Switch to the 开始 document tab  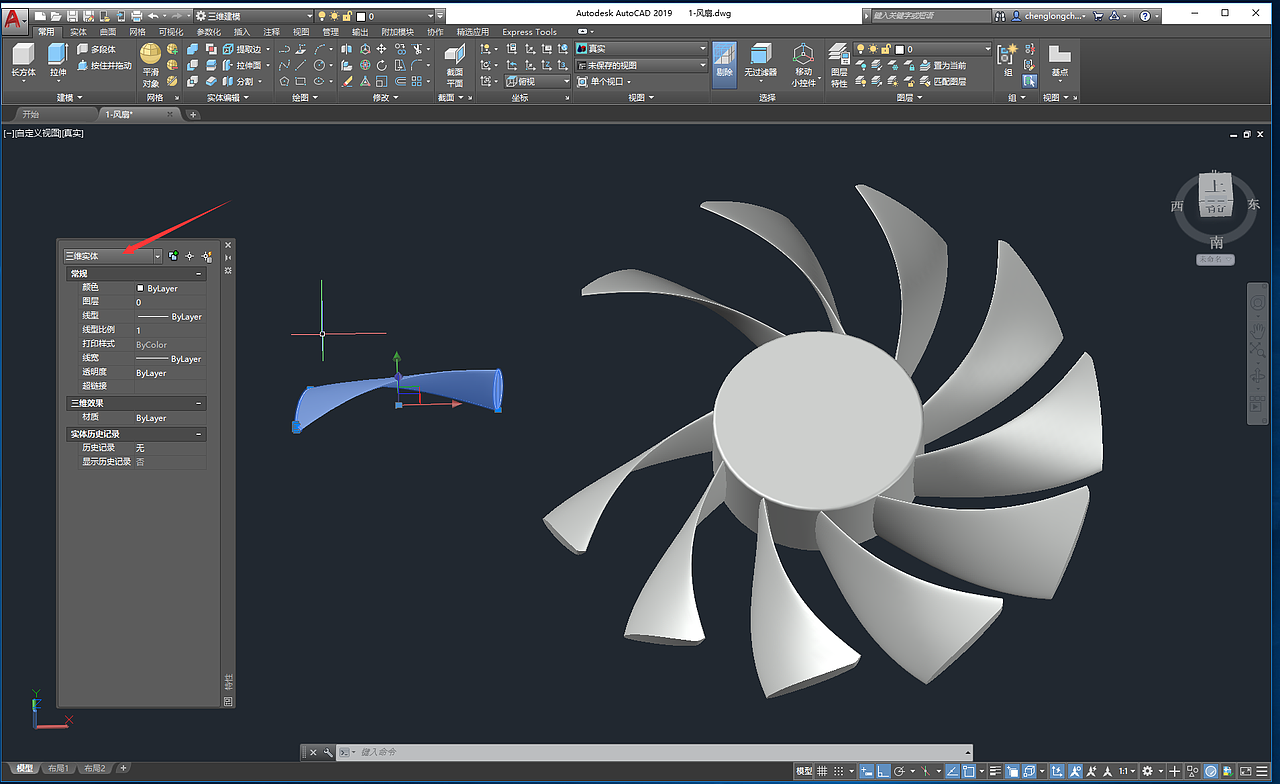coord(31,114)
